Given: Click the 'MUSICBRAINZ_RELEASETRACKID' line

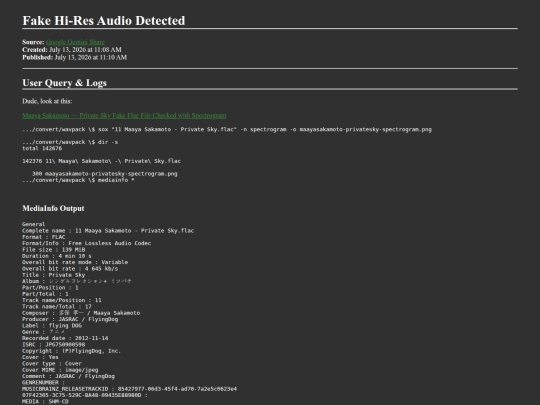Looking at the screenshot, I should [129, 389].
